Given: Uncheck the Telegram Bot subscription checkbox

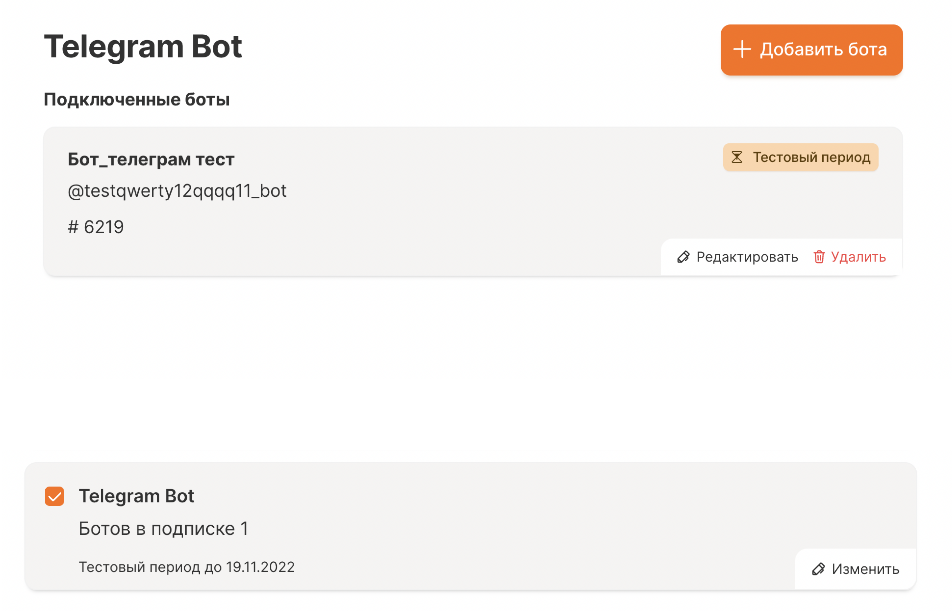Looking at the screenshot, I should pos(55,496).
